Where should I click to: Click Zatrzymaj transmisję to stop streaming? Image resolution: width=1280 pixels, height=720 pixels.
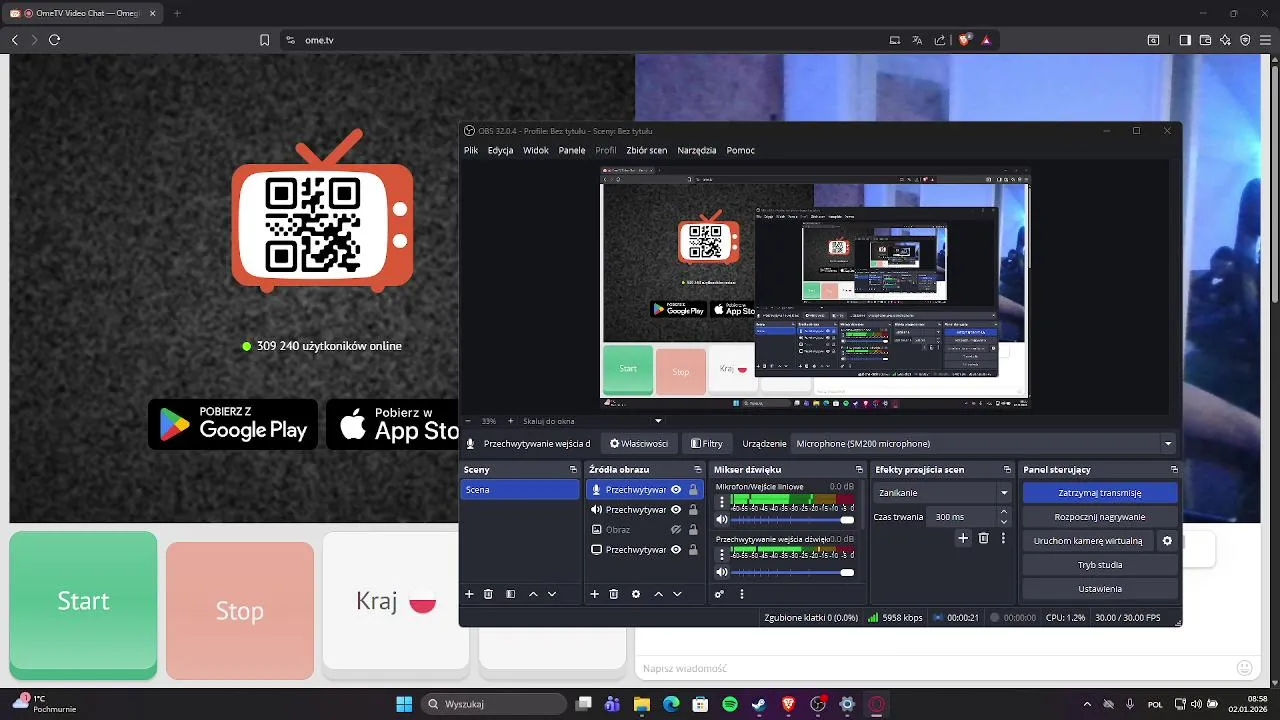pos(1100,493)
